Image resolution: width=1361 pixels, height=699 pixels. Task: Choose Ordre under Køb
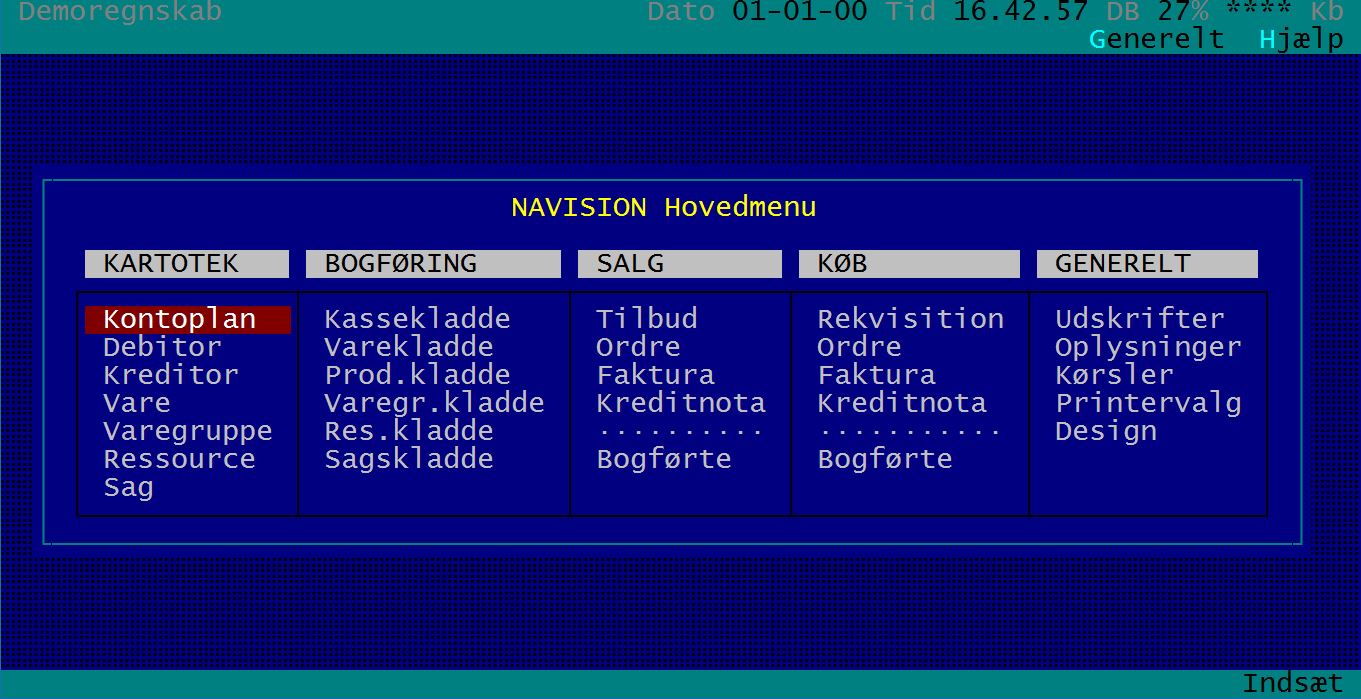pos(859,348)
